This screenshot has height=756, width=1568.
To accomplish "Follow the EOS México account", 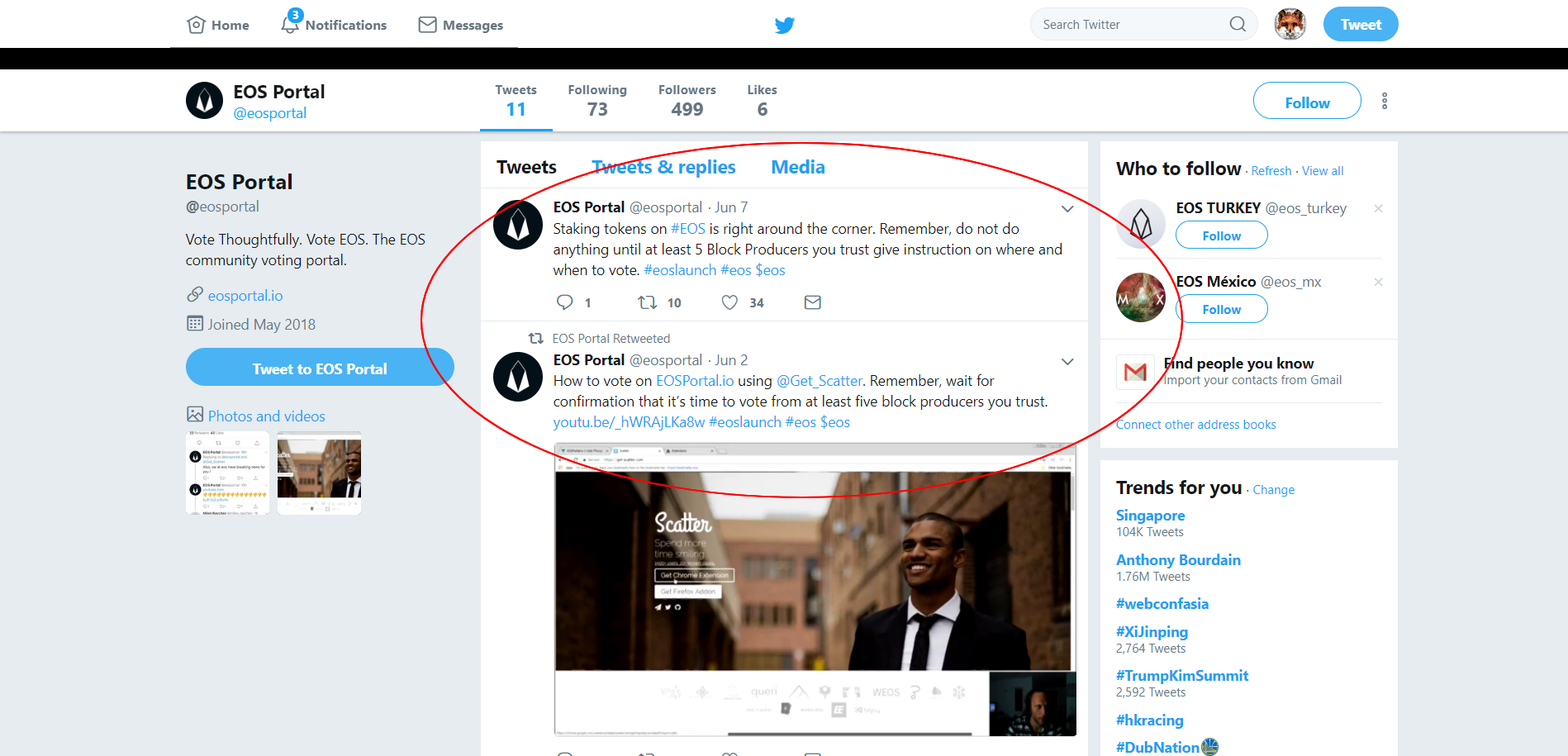I will point(1221,309).
